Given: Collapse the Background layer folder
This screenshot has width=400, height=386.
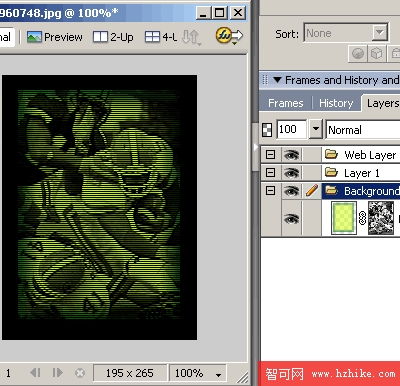Looking at the screenshot, I should coord(270,191).
